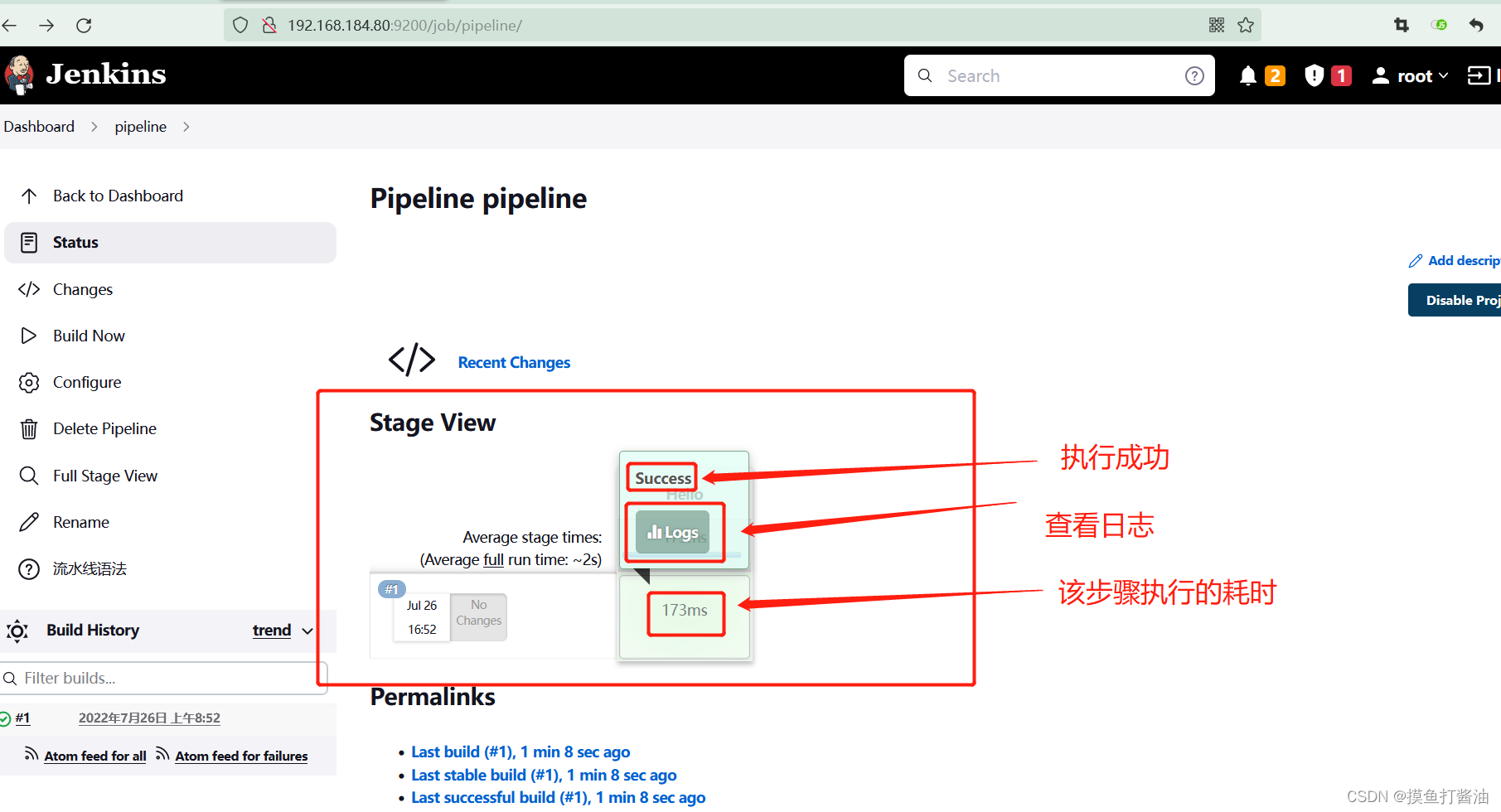1501x812 pixels.
Task: Expand the Build History trend chevron
Action: click(307, 631)
